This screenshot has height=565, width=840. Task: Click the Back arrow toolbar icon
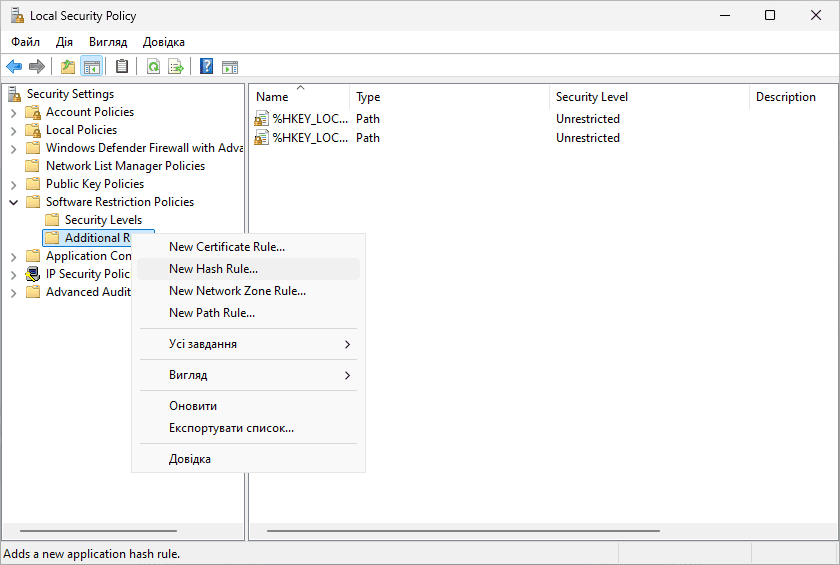coord(13,67)
